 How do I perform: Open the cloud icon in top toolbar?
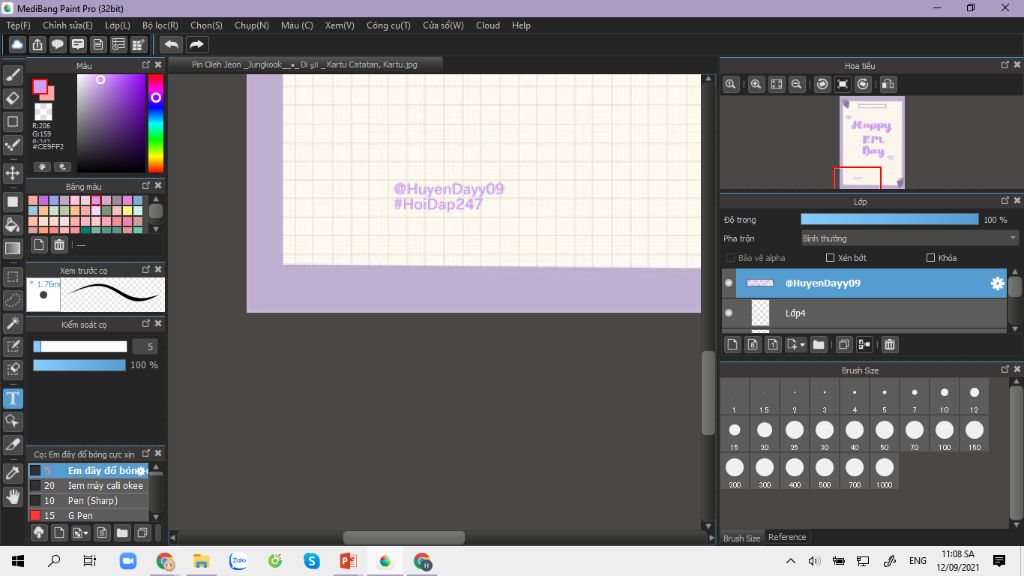click(x=17, y=44)
